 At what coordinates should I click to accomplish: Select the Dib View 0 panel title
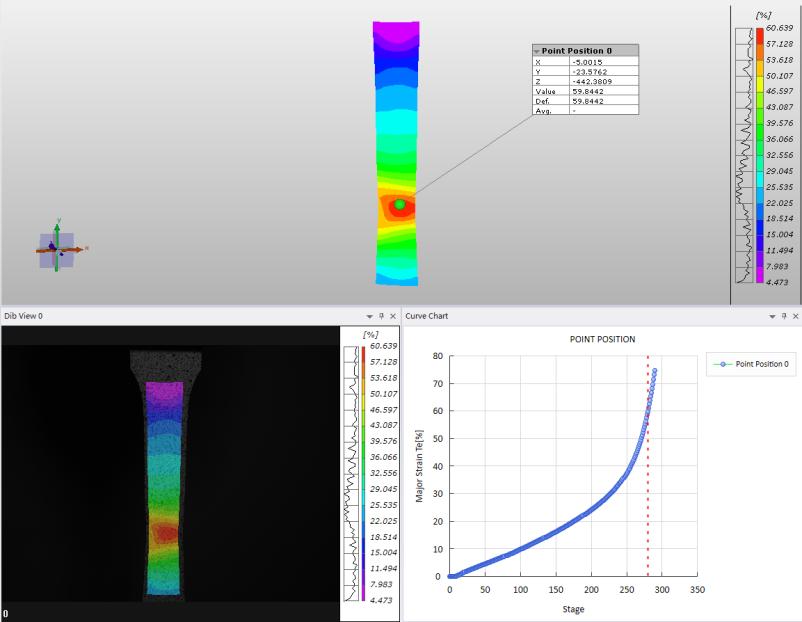pos(23,316)
